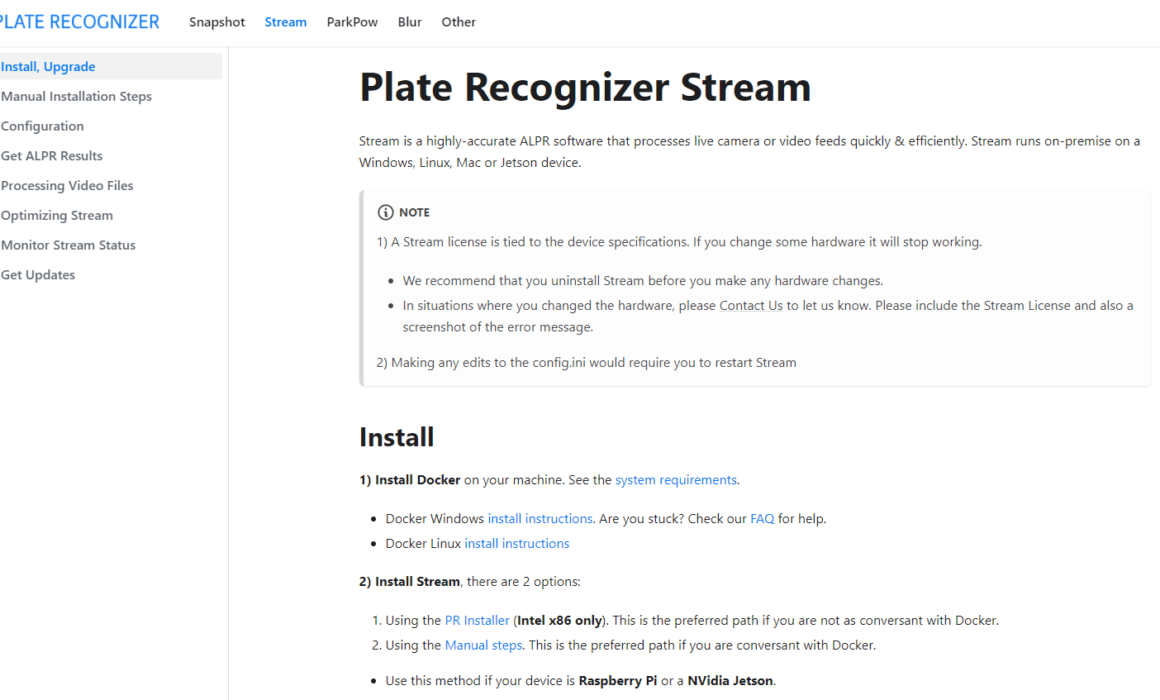Click the NOTE label text

click(414, 212)
